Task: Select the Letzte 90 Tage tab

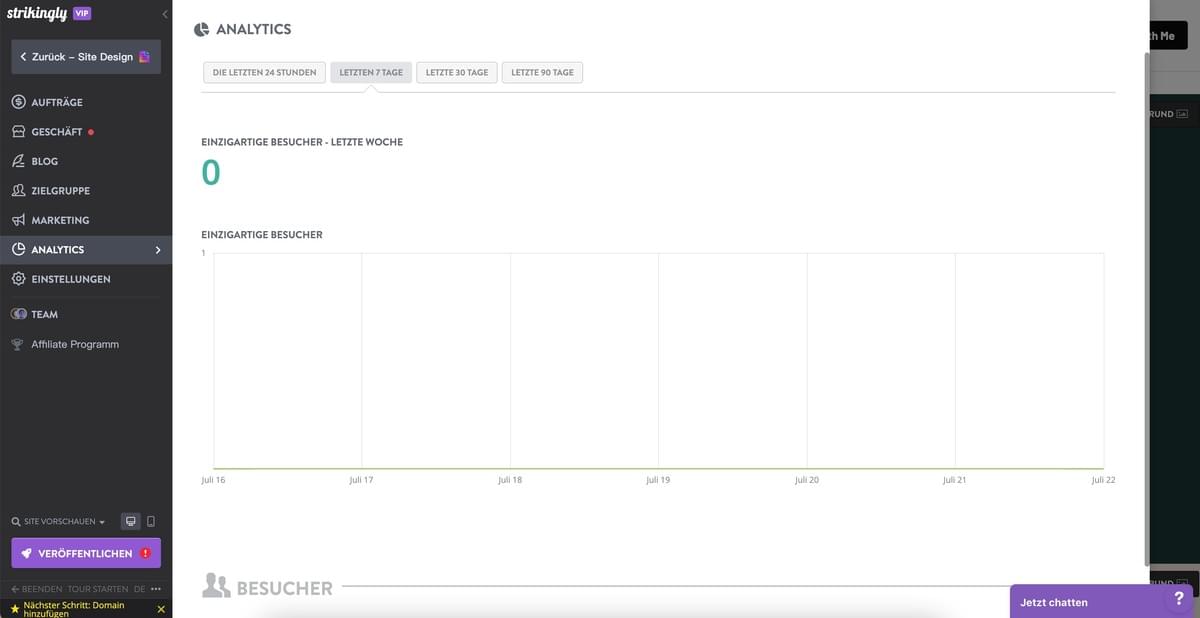Action: (x=542, y=72)
